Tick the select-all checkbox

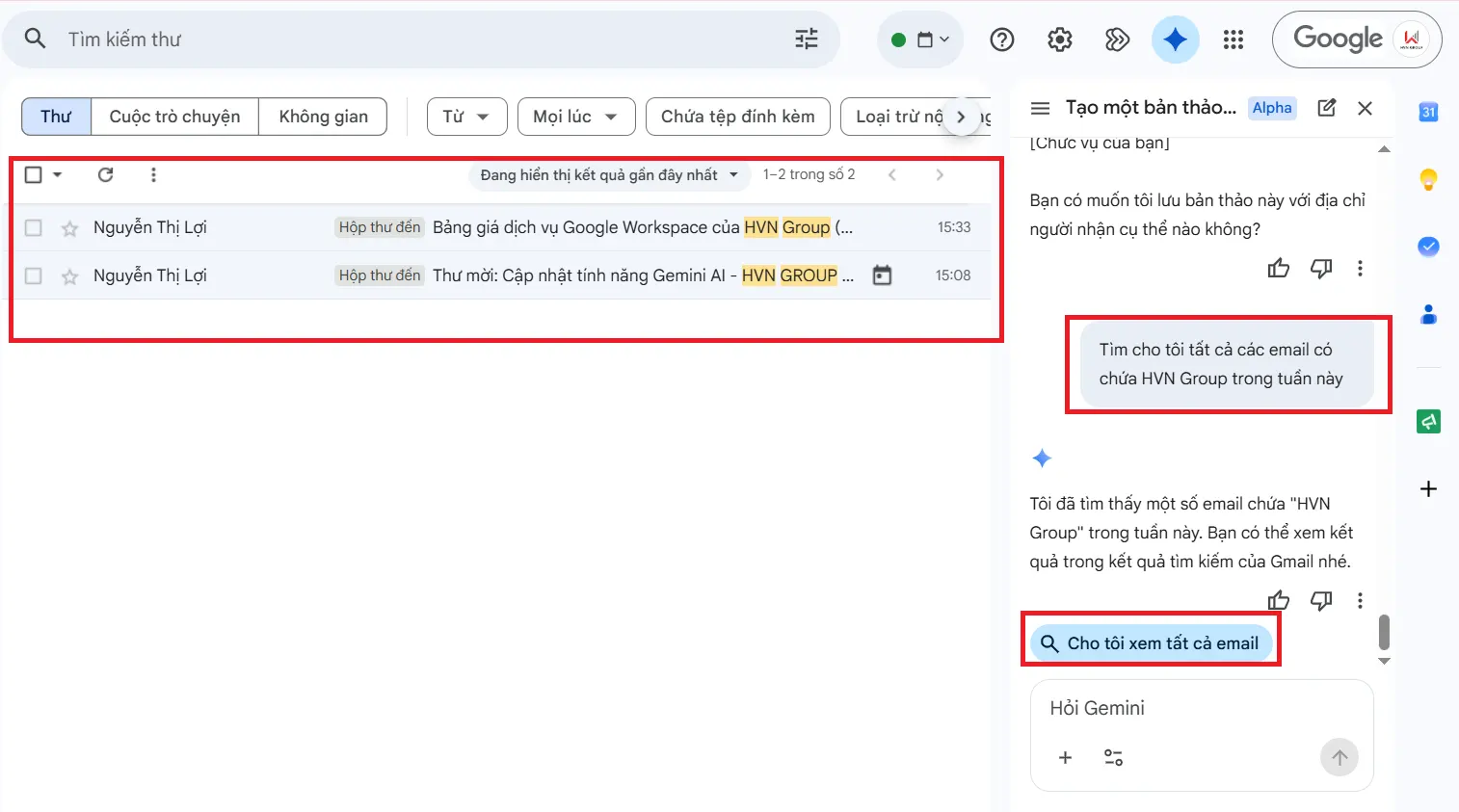pyautogui.click(x=33, y=174)
